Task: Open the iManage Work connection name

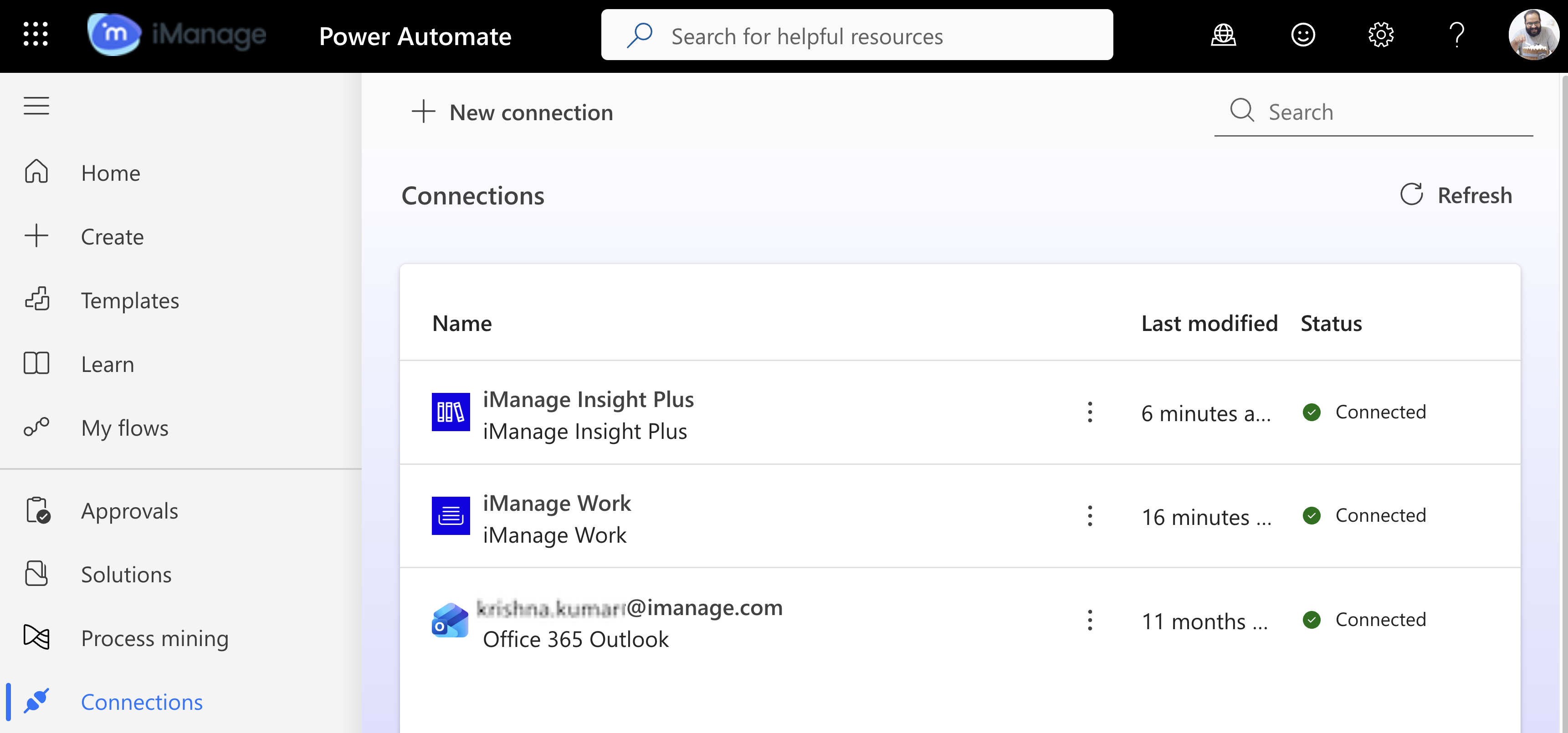Action: (x=557, y=503)
